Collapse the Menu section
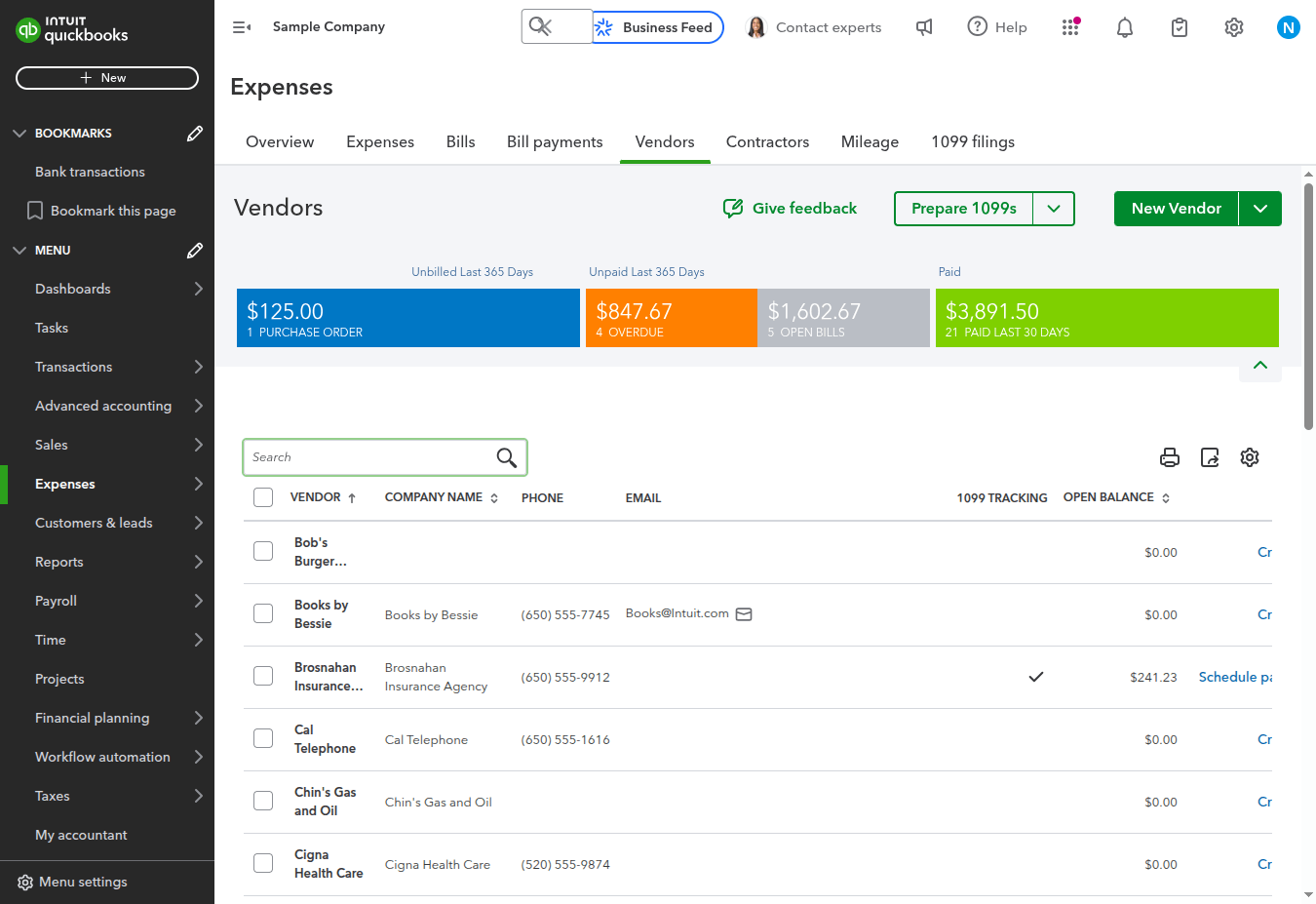 pyautogui.click(x=19, y=251)
